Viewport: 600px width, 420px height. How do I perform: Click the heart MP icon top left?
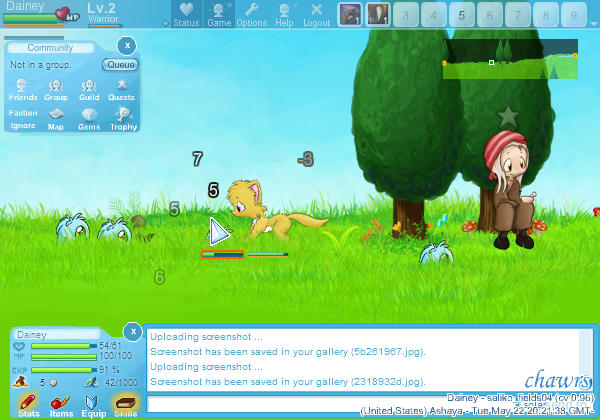pyautogui.click(x=67, y=15)
